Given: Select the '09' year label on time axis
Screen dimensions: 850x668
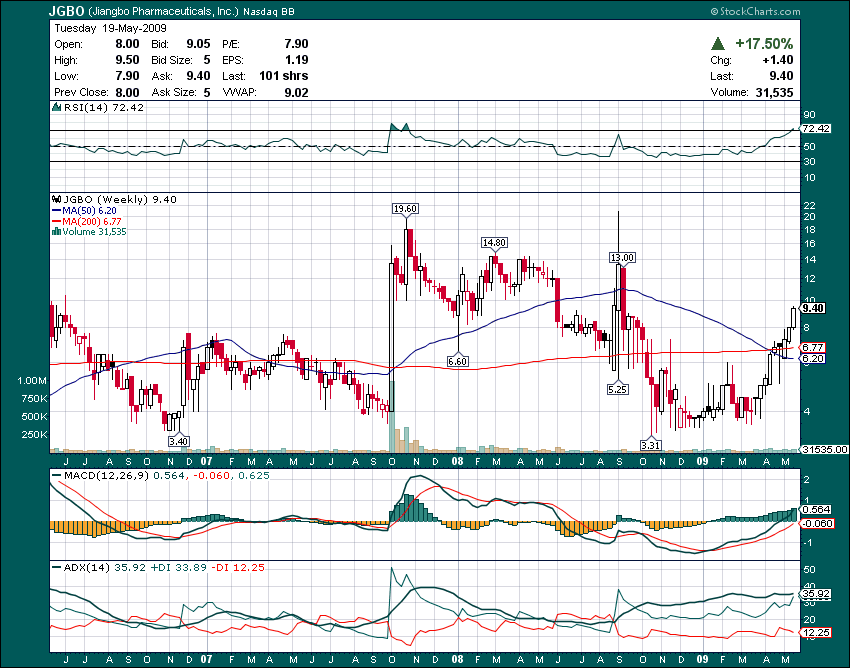Looking at the screenshot, I should point(700,461).
